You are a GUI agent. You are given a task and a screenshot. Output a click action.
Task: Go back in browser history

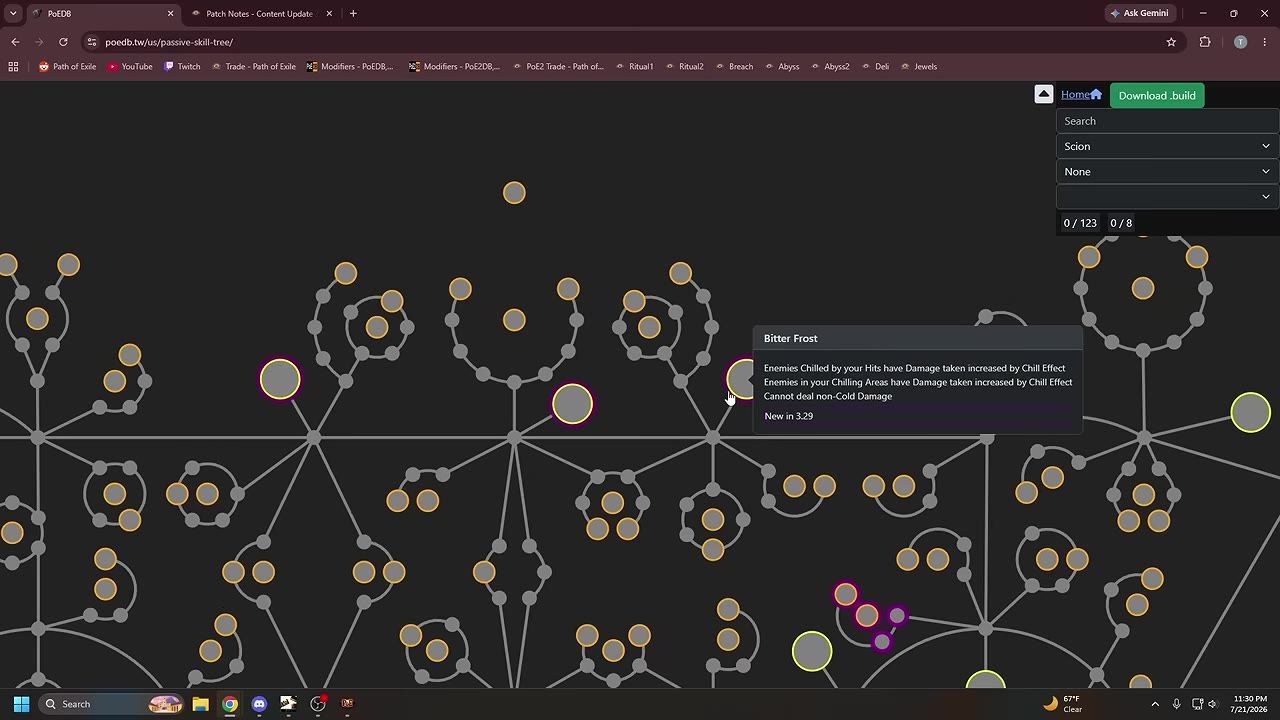15,42
